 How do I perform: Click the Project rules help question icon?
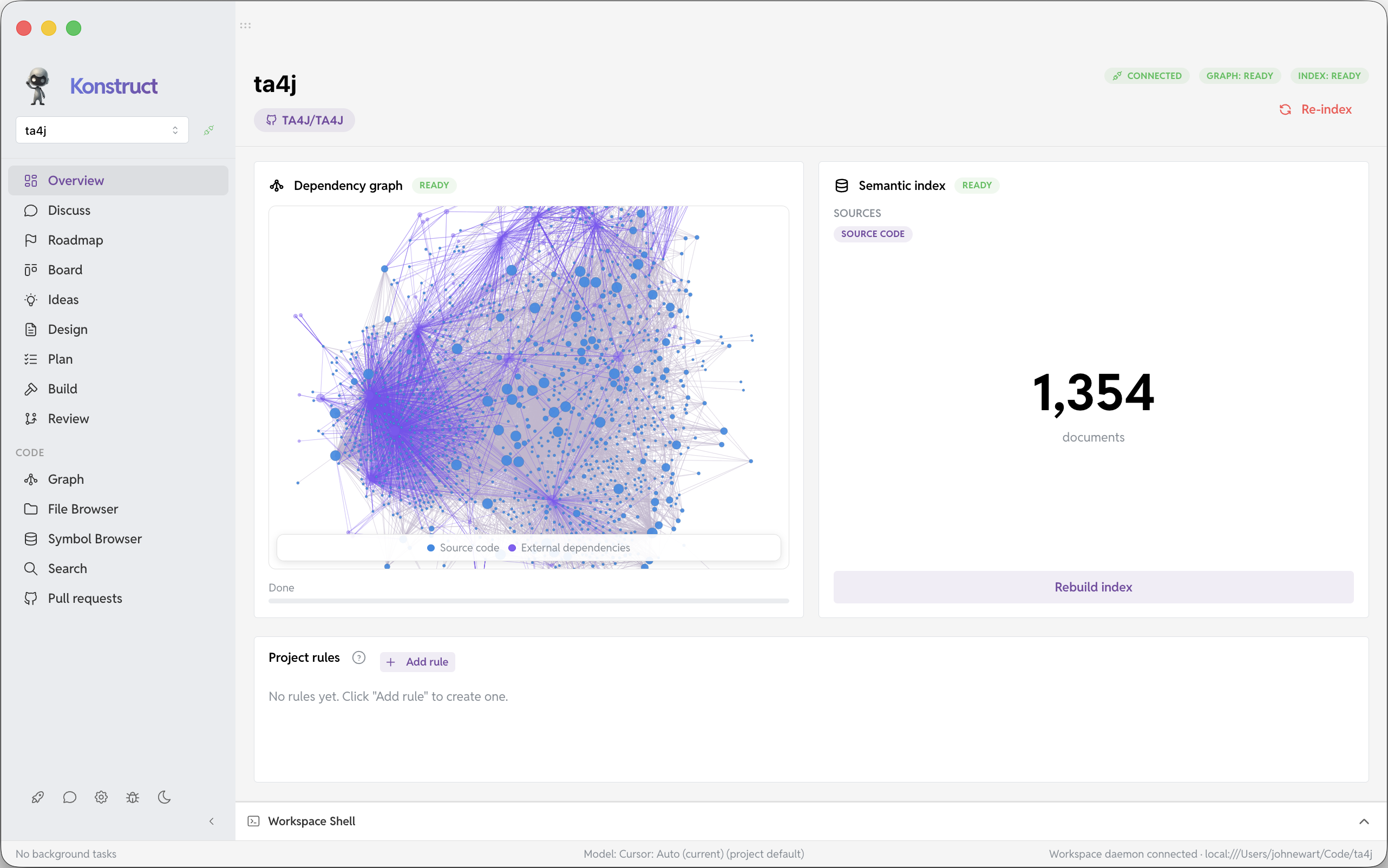pos(359,657)
